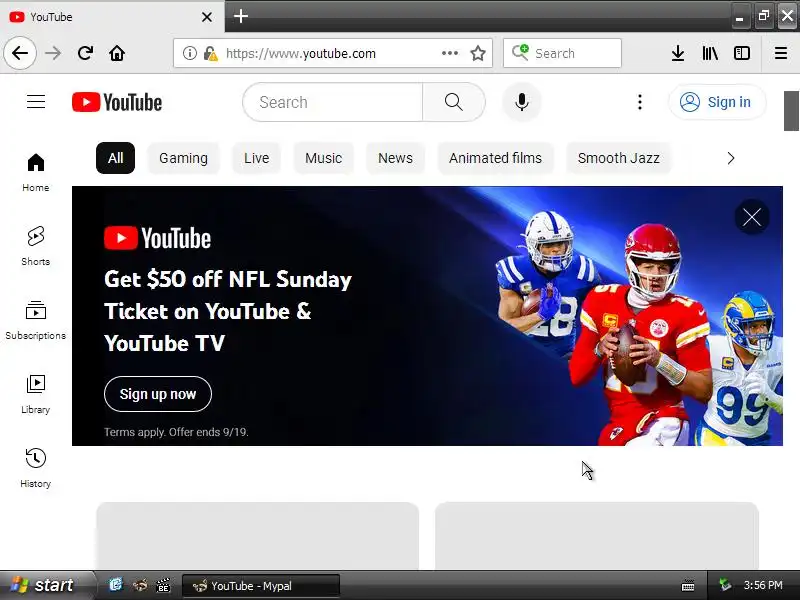Click the clapperboard quick launch icon

pyautogui.click(x=163, y=585)
